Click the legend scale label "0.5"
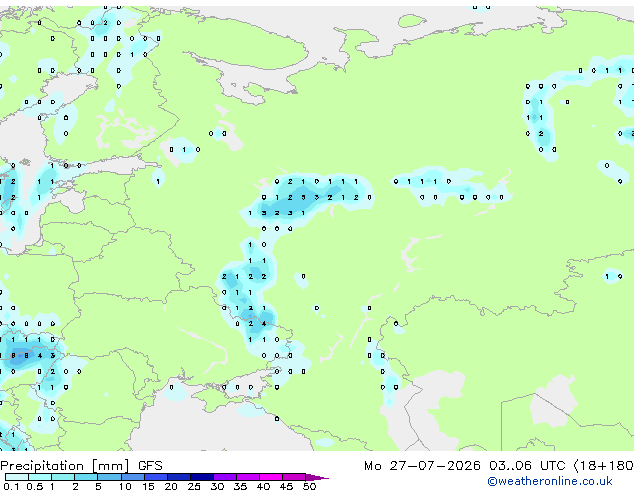Viewport: 634px width, 490px height. (35, 486)
